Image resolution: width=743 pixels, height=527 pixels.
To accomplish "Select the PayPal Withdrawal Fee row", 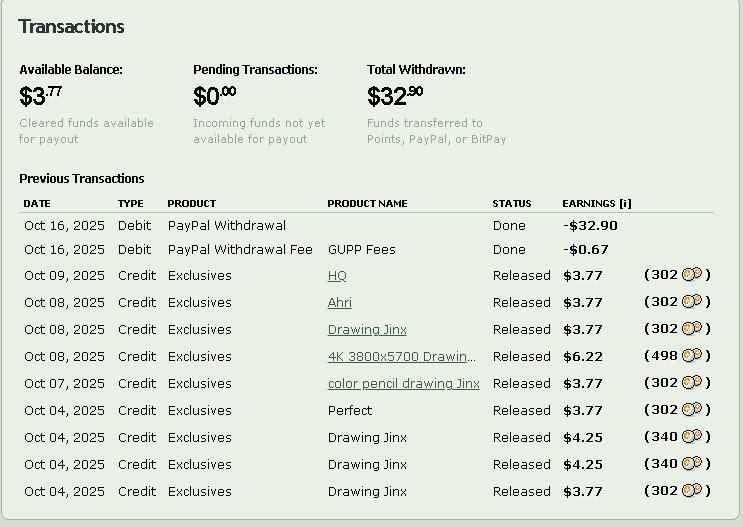I will click(240, 250).
